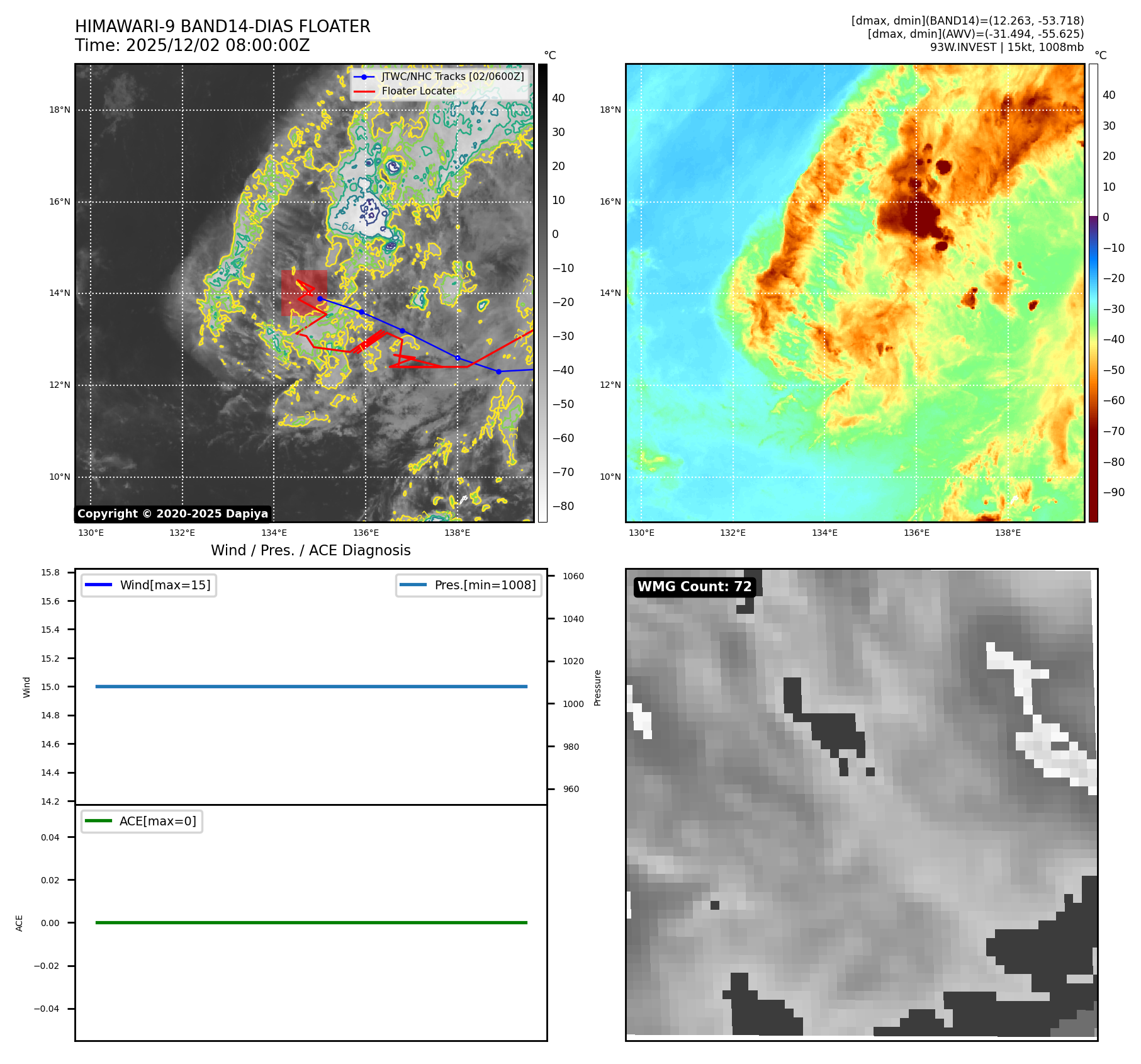Click the HIMAWARI-9 BAND14-DIAS FLOATER title

[x=222, y=26]
